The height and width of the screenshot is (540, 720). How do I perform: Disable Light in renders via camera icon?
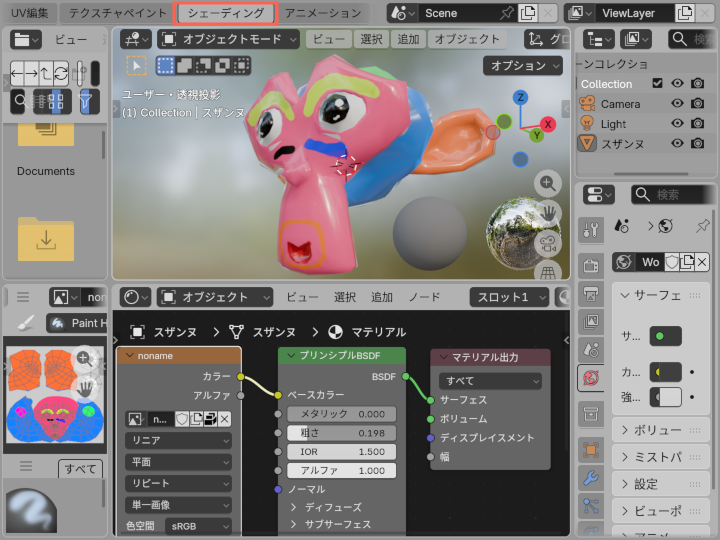(698, 123)
